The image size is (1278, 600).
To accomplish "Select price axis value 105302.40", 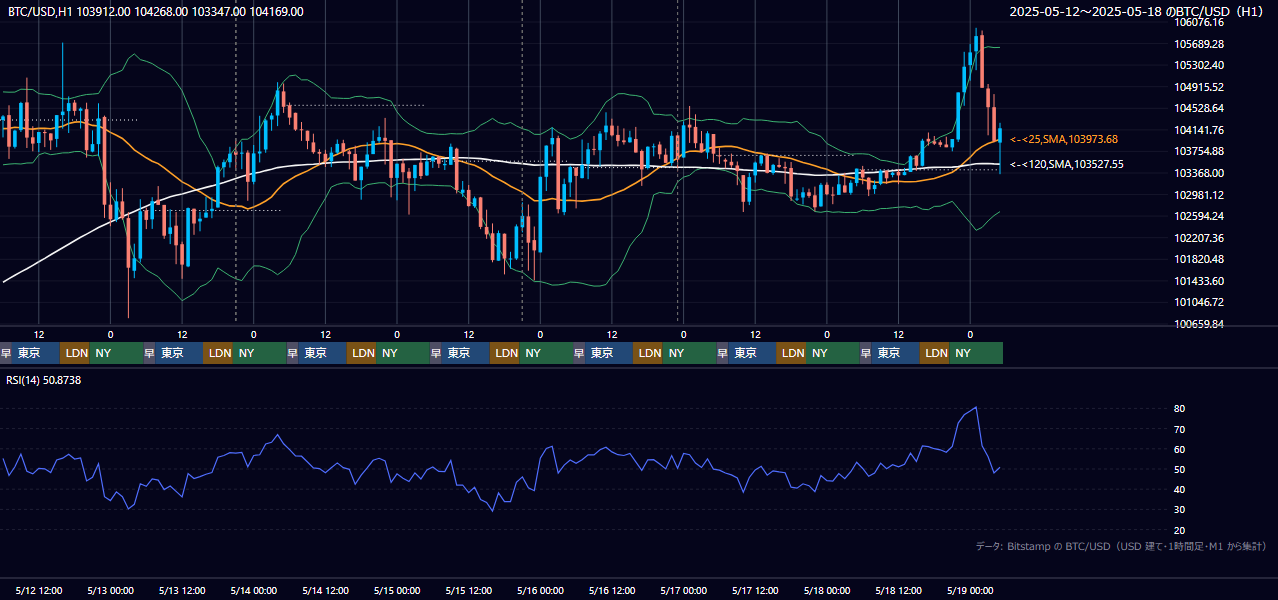I will tap(1200, 65).
